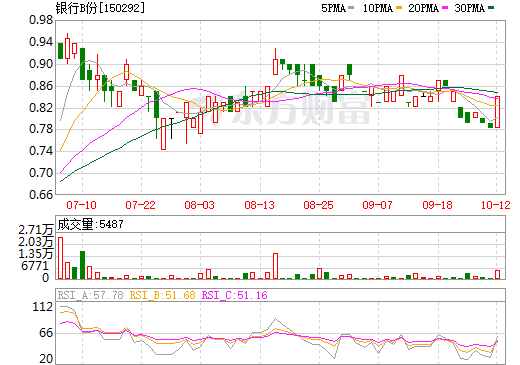This screenshot has width=520, height=365.
Task: Click the 0.98 price axis label
Action: 41,20
